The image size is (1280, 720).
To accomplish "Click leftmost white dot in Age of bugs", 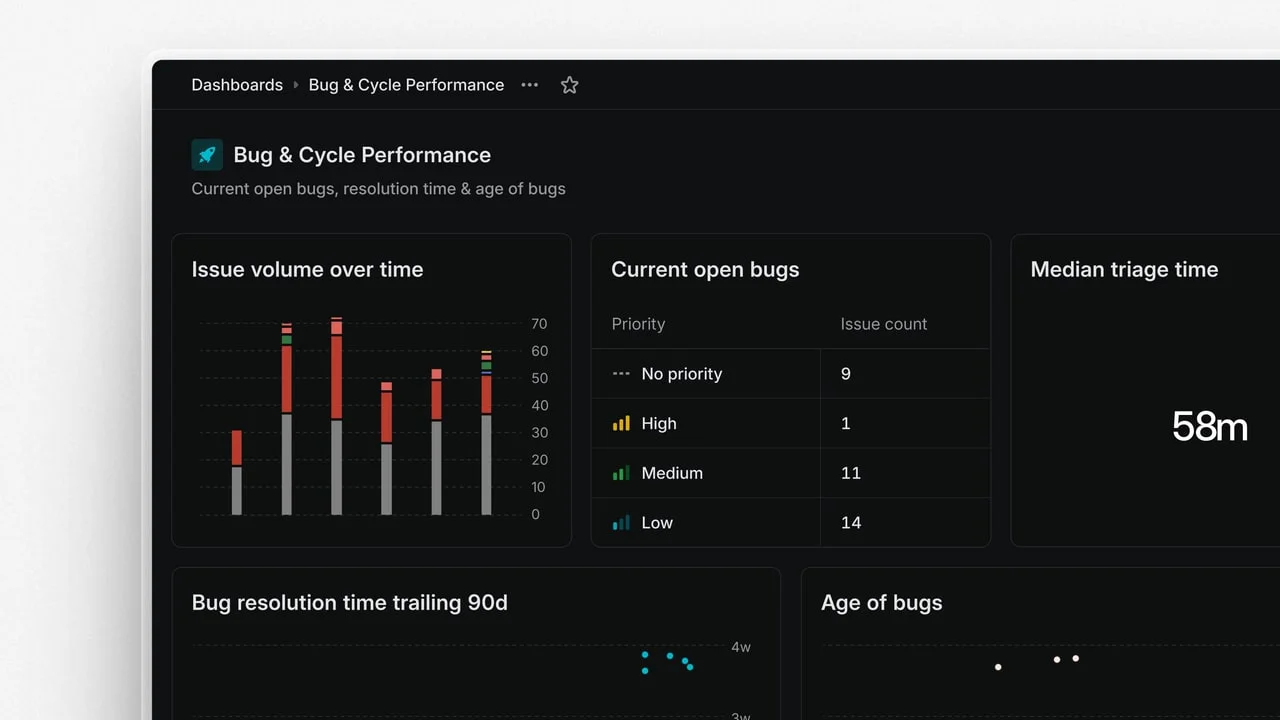I will pos(998,667).
